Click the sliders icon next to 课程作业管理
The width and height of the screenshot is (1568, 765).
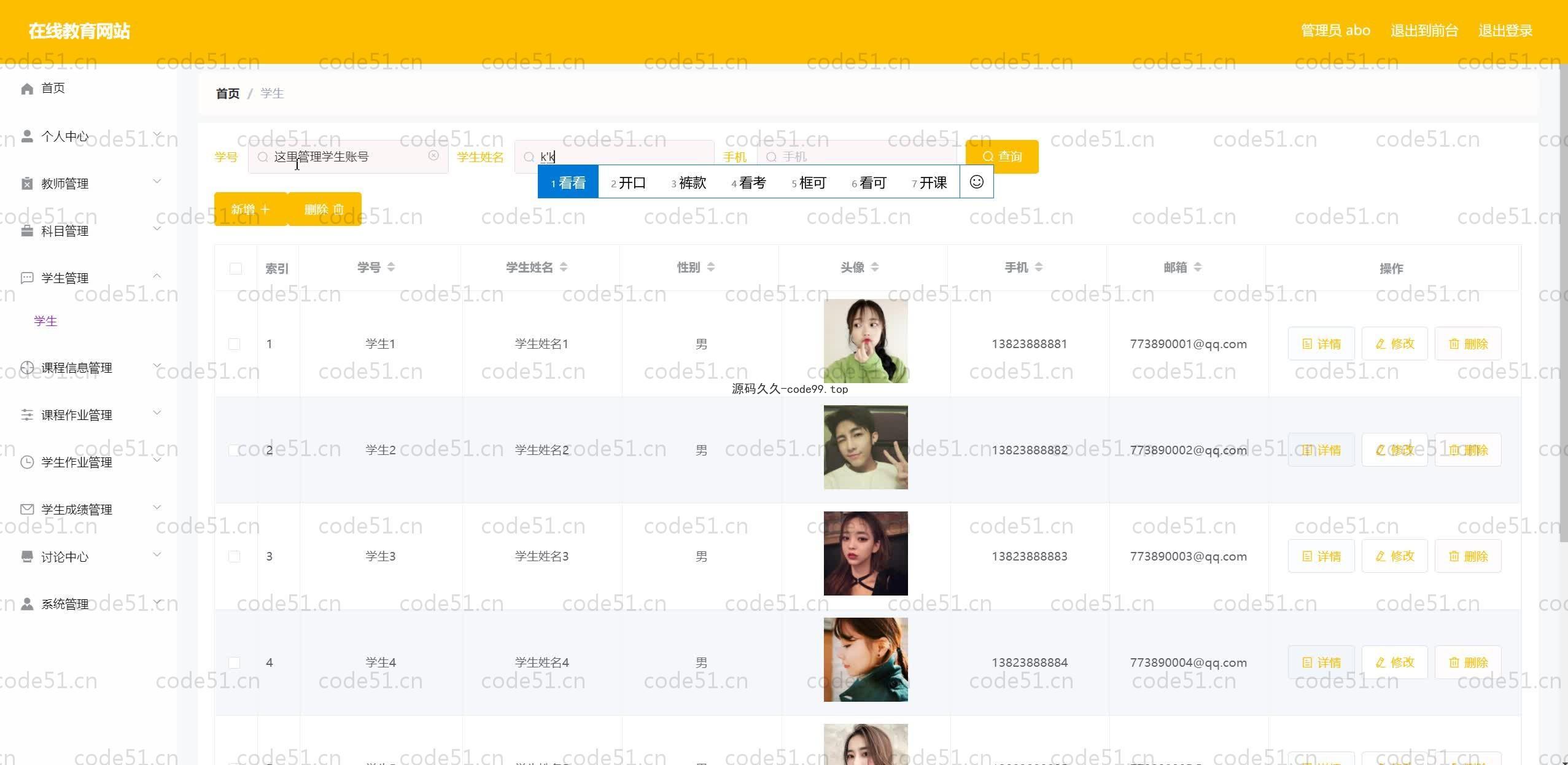[27, 415]
